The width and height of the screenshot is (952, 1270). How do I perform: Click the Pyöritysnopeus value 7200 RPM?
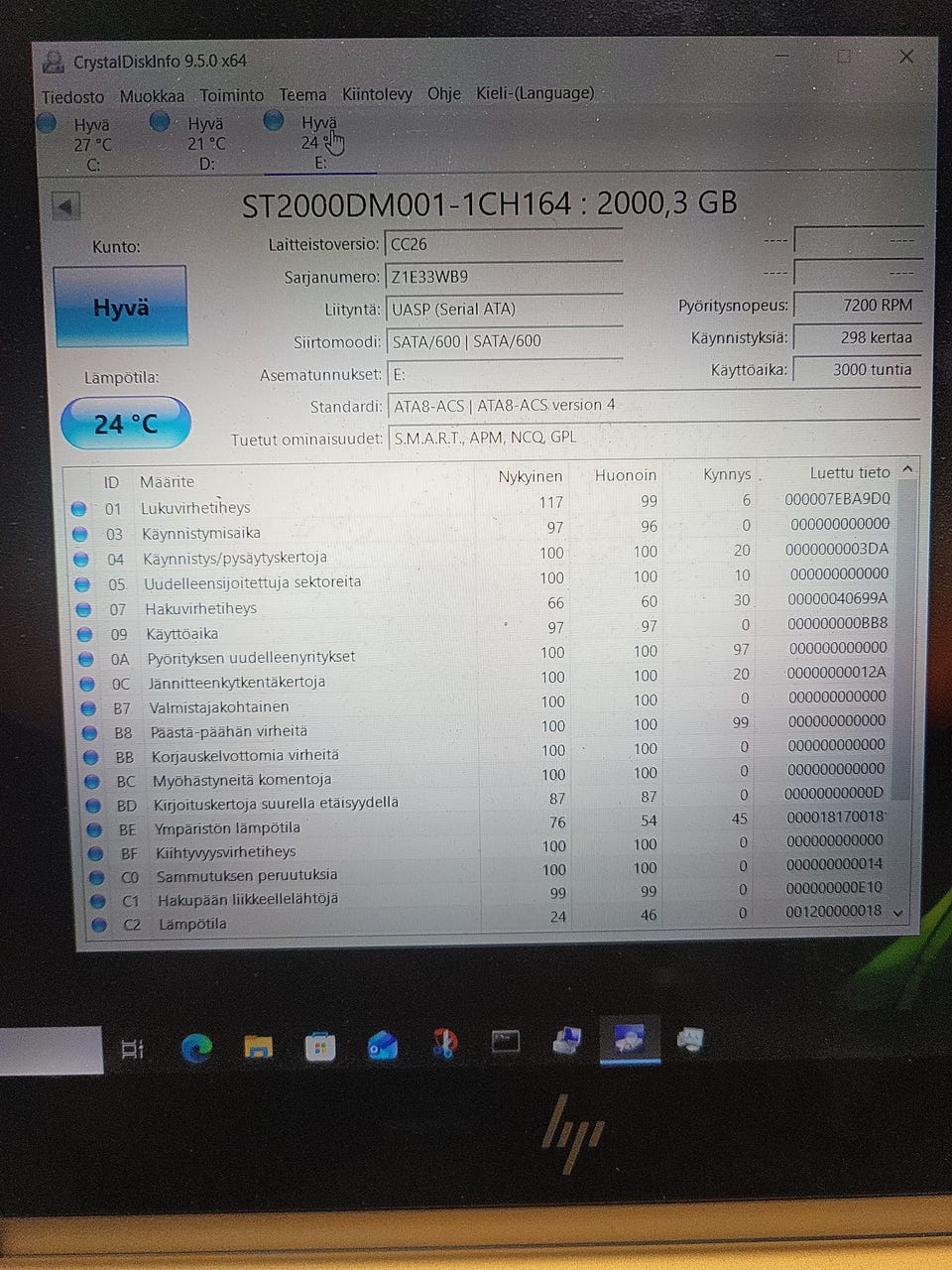[x=859, y=305]
